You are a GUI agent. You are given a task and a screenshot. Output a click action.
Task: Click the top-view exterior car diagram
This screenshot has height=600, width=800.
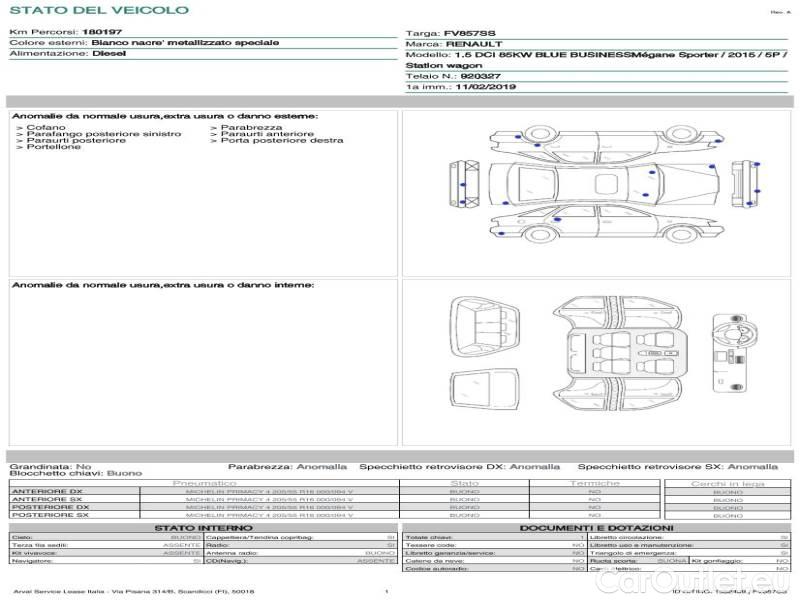604,184
